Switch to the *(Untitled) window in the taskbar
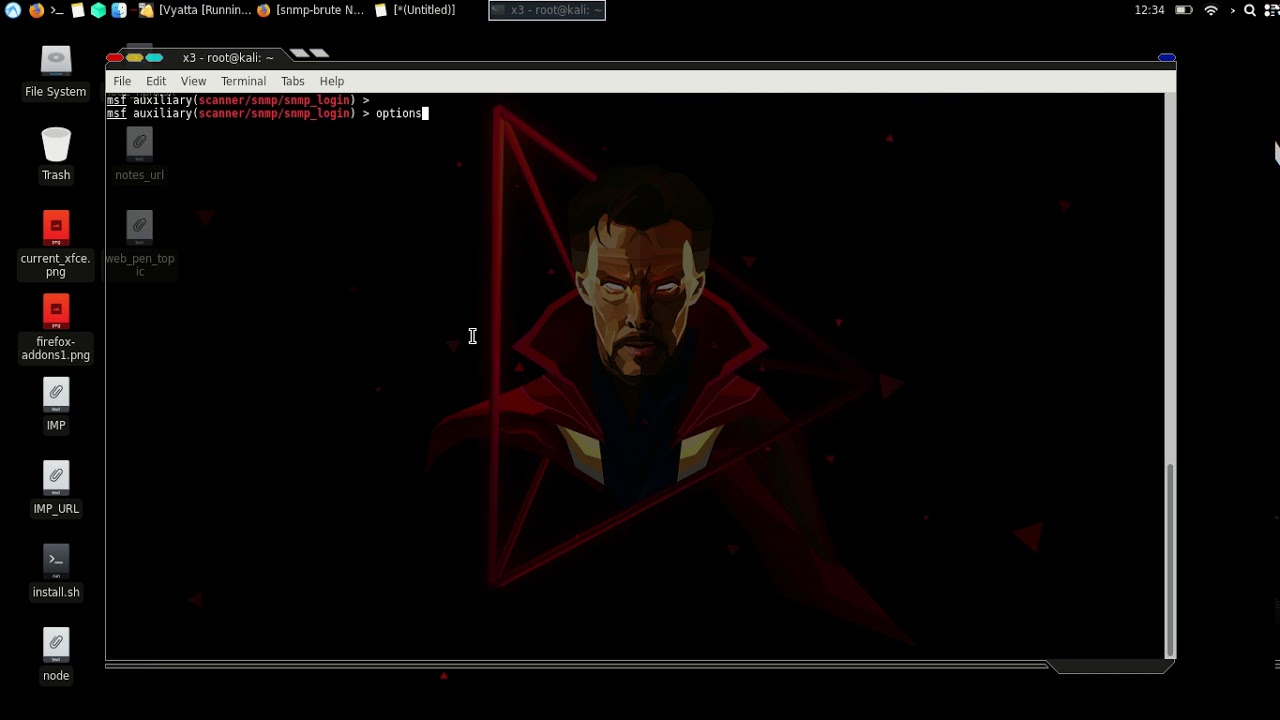 click(416, 10)
